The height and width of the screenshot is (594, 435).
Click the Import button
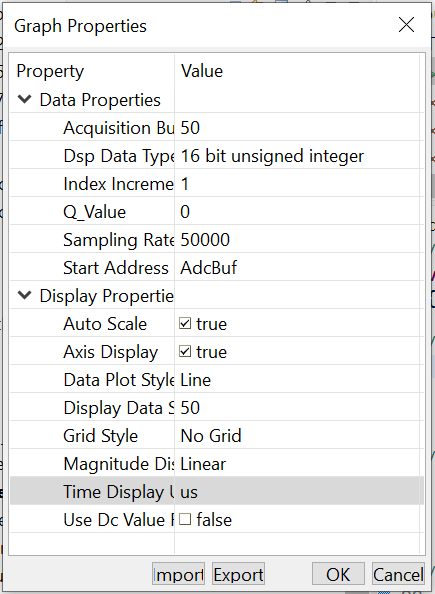point(178,574)
